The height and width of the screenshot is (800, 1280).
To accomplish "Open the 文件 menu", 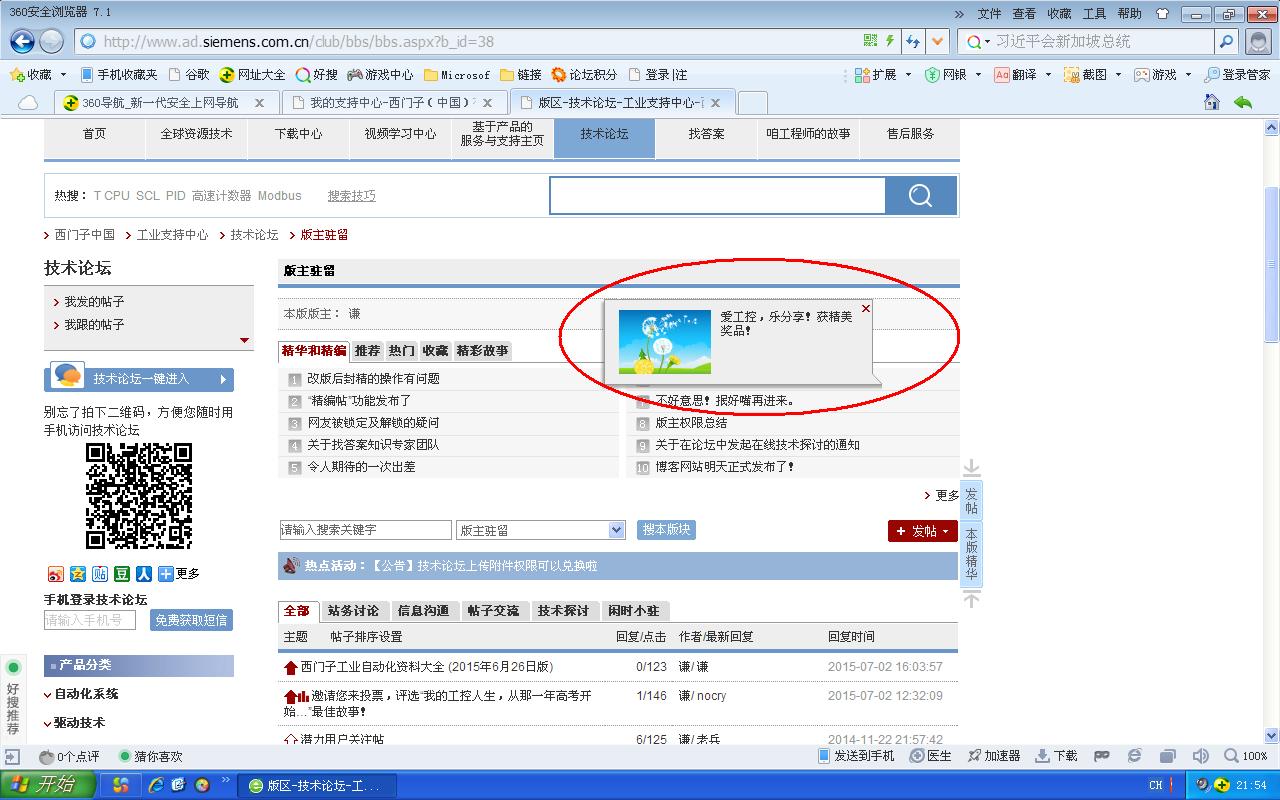I will pyautogui.click(x=989, y=14).
